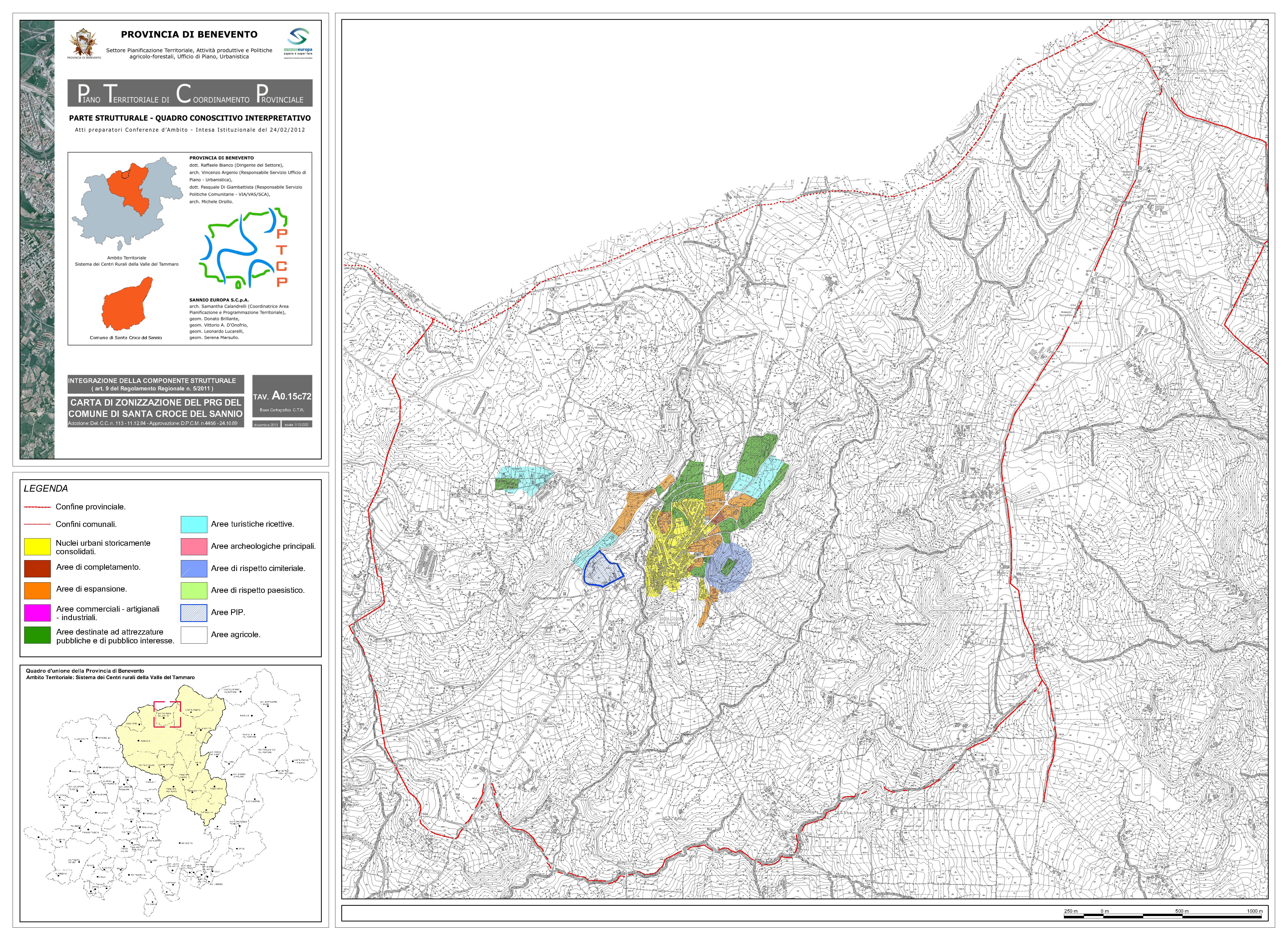
Task: Click the Piano Territoriale di Coordinamento Provinciale banner
Action: [x=190, y=93]
